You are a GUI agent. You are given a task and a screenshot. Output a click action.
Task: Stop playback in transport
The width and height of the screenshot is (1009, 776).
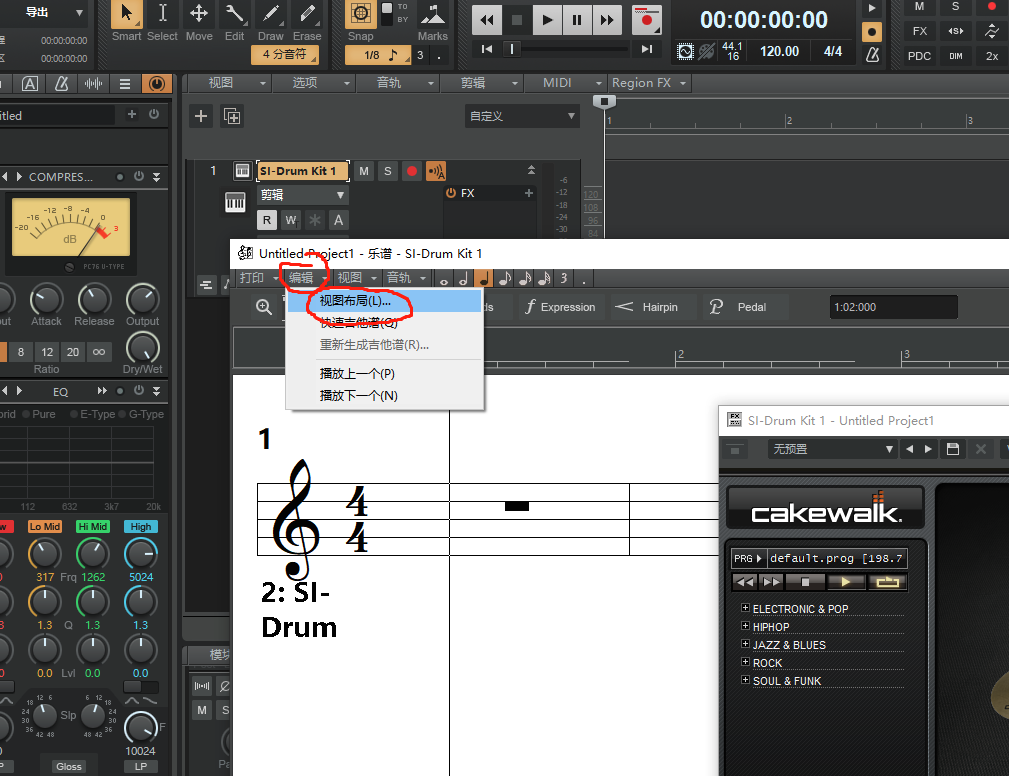(x=517, y=20)
